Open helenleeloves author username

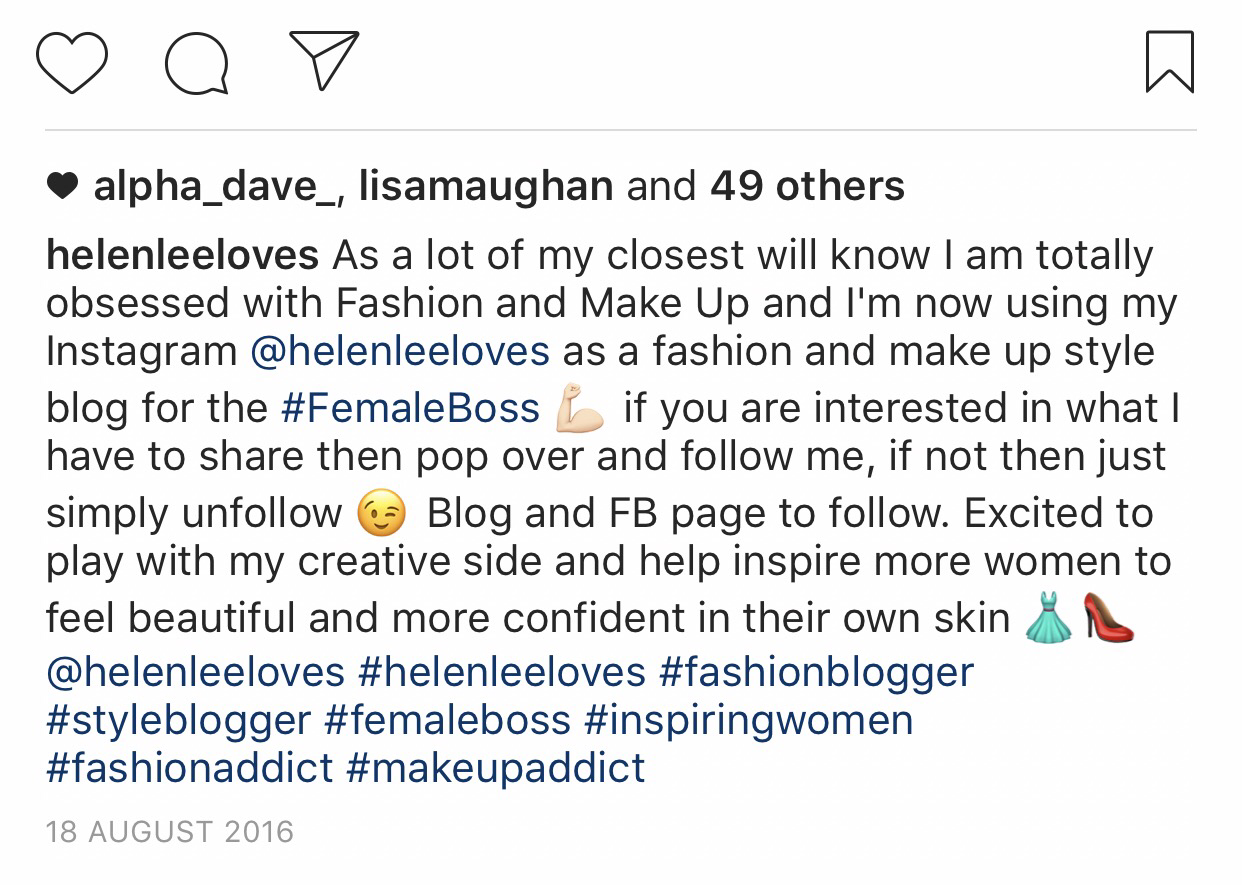coord(182,256)
